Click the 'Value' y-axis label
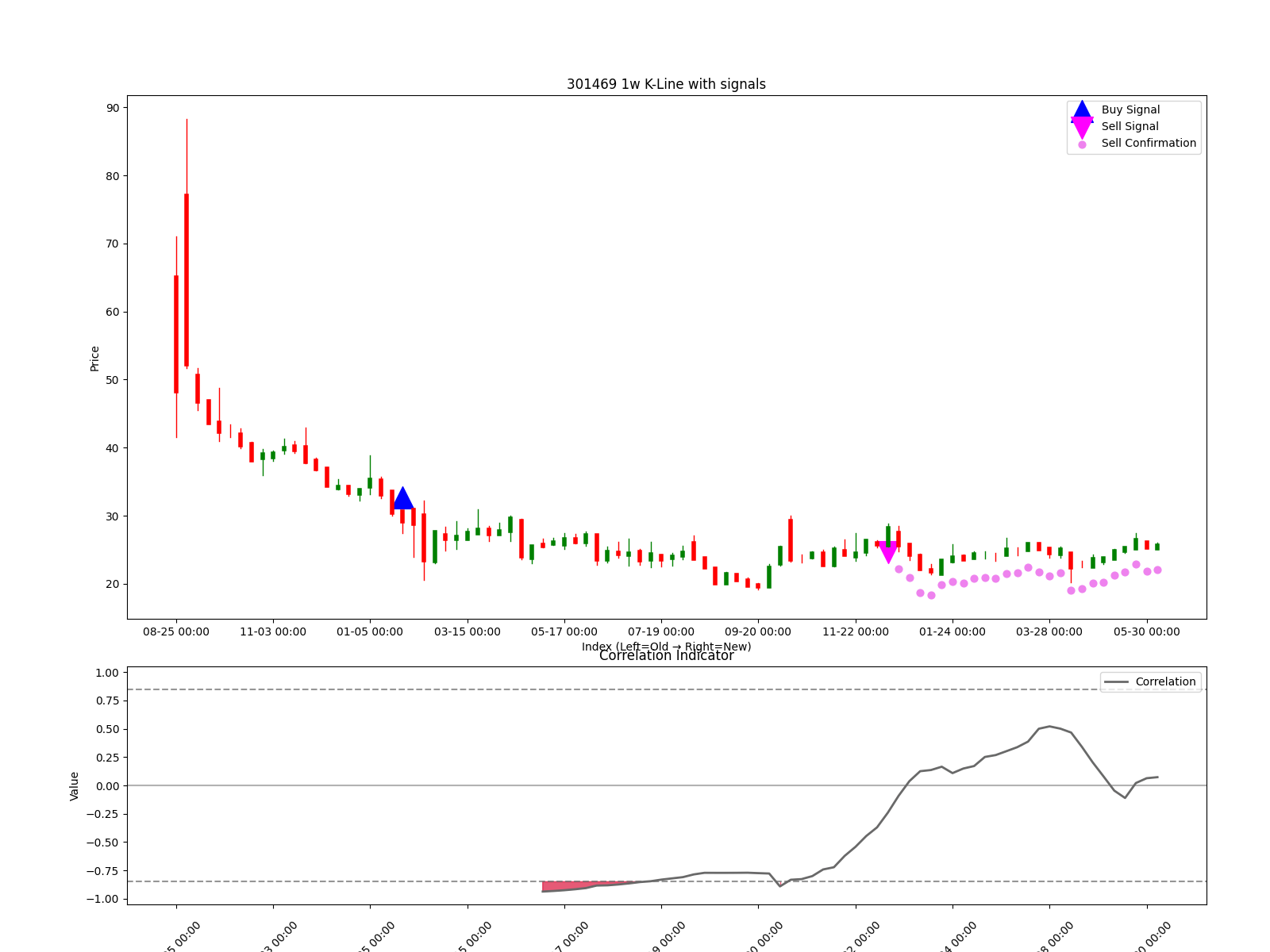 pyautogui.click(x=75, y=785)
